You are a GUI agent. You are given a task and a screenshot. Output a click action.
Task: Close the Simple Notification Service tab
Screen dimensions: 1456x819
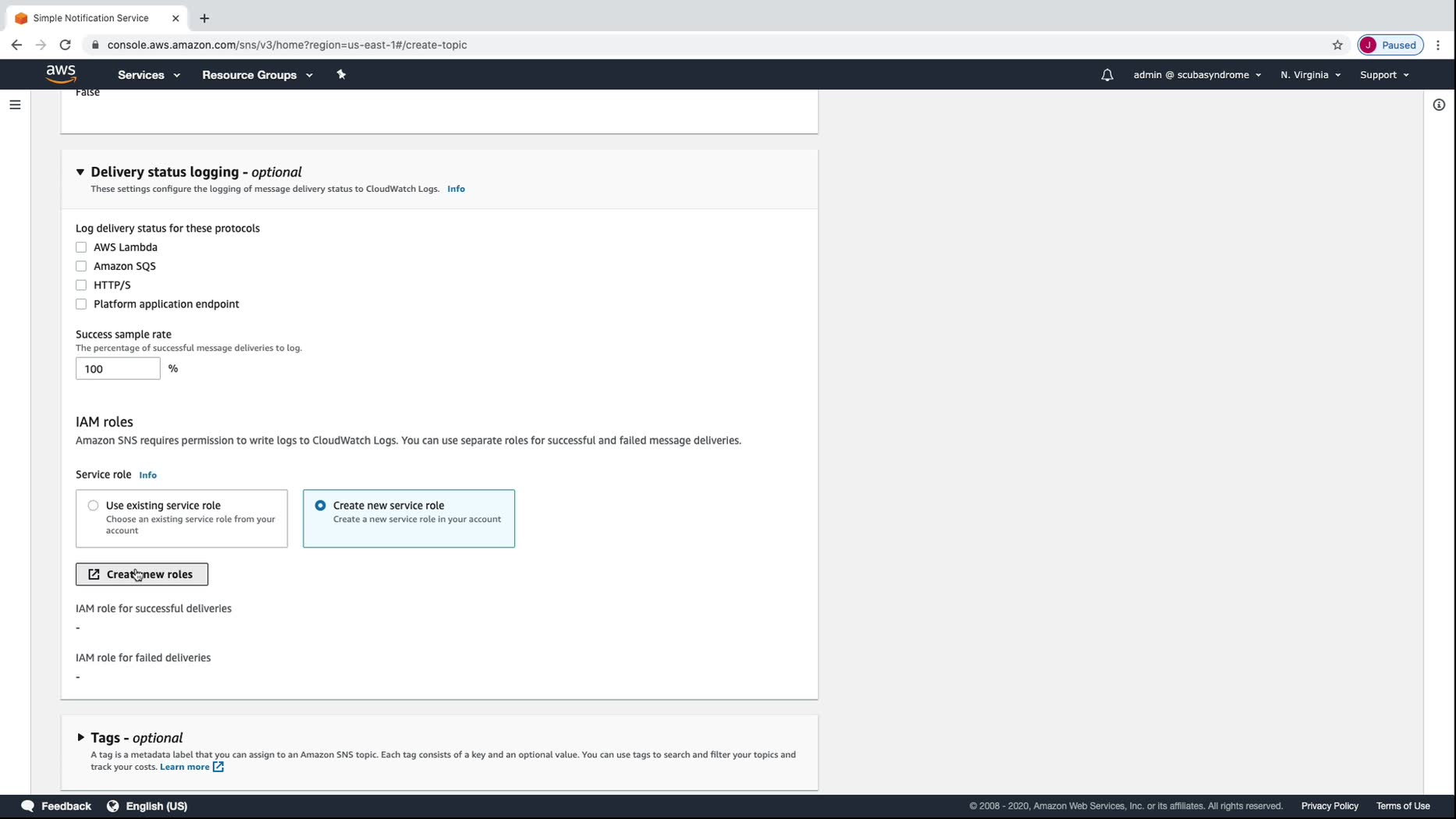[x=176, y=18]
